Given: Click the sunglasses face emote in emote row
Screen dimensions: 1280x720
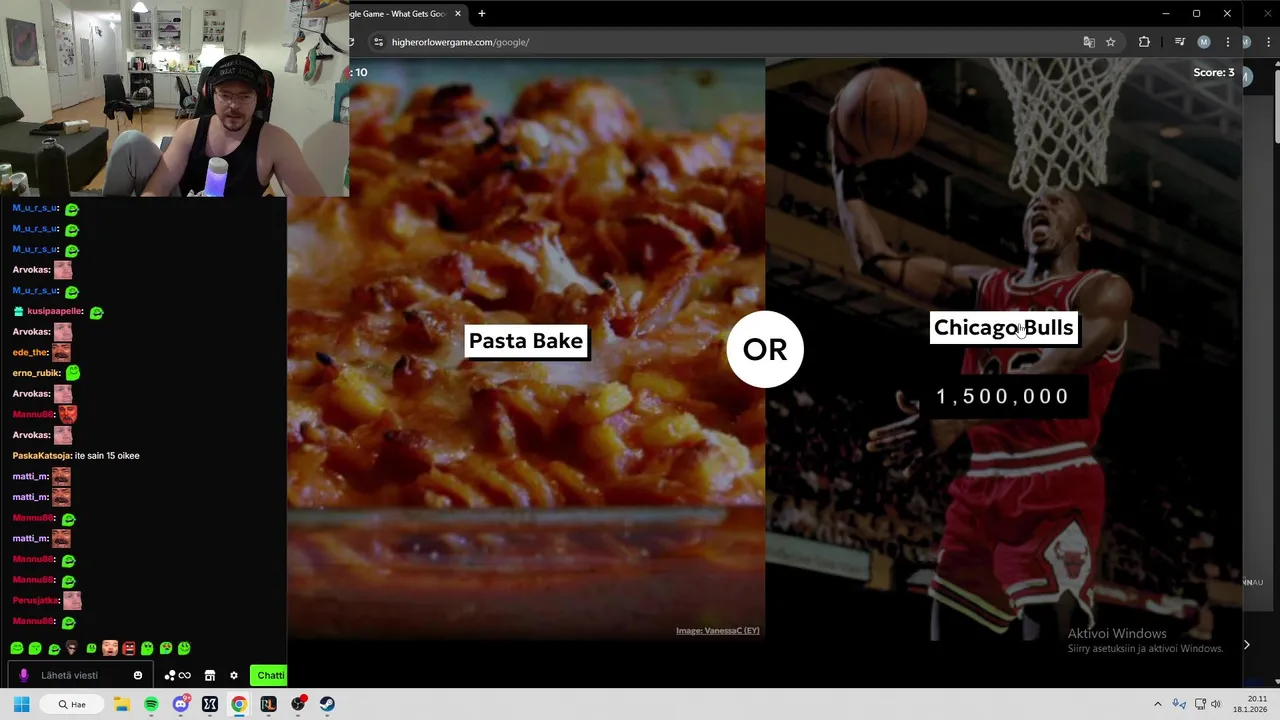Looking at the screenshot, I should point(71,648).
